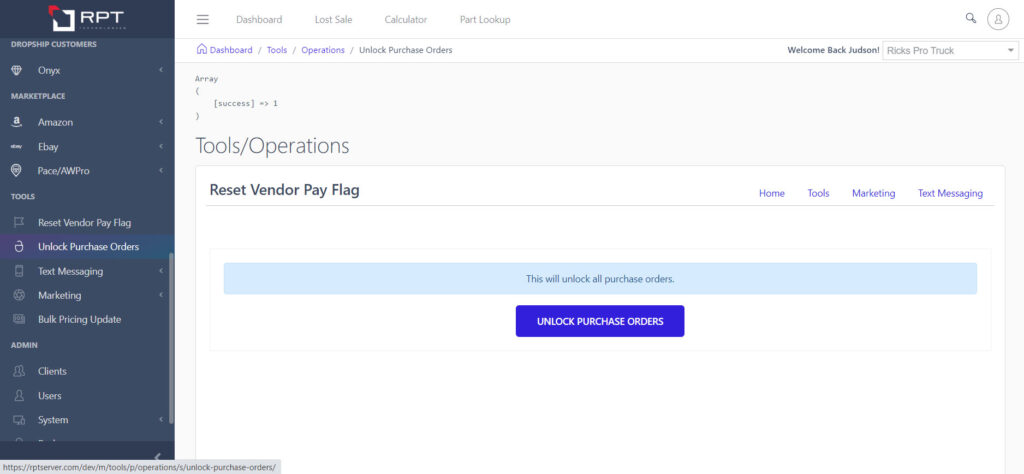This screenshot has width=1024, height=474.
Task: Expand the Amazon submenu chevron
Action: click(161, 122)
